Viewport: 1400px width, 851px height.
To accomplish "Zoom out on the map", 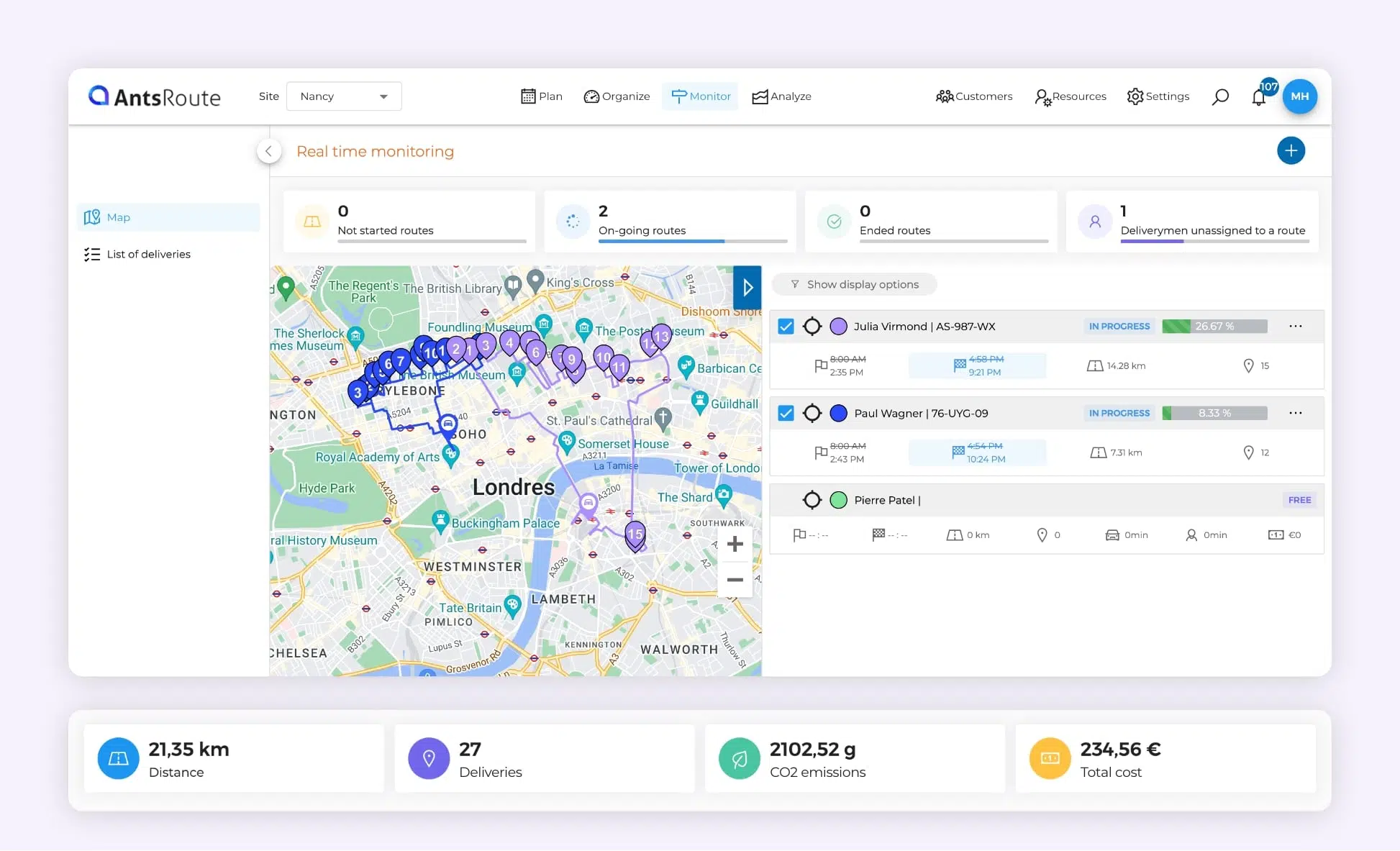I will click(x=735, y=580).
